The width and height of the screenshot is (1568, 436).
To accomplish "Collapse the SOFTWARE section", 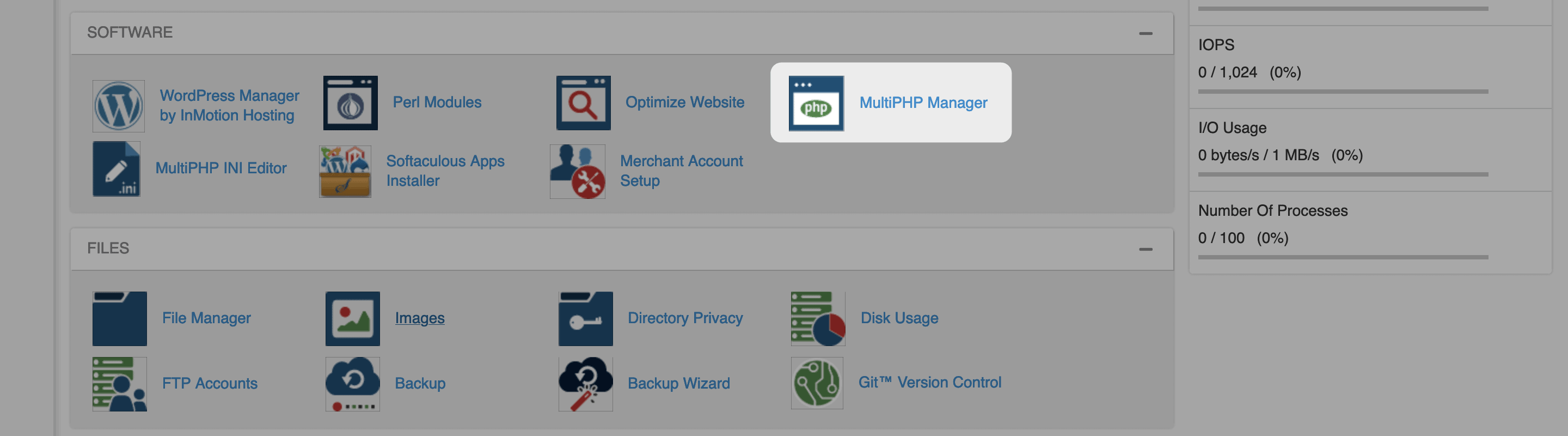I will (1146, 33).
